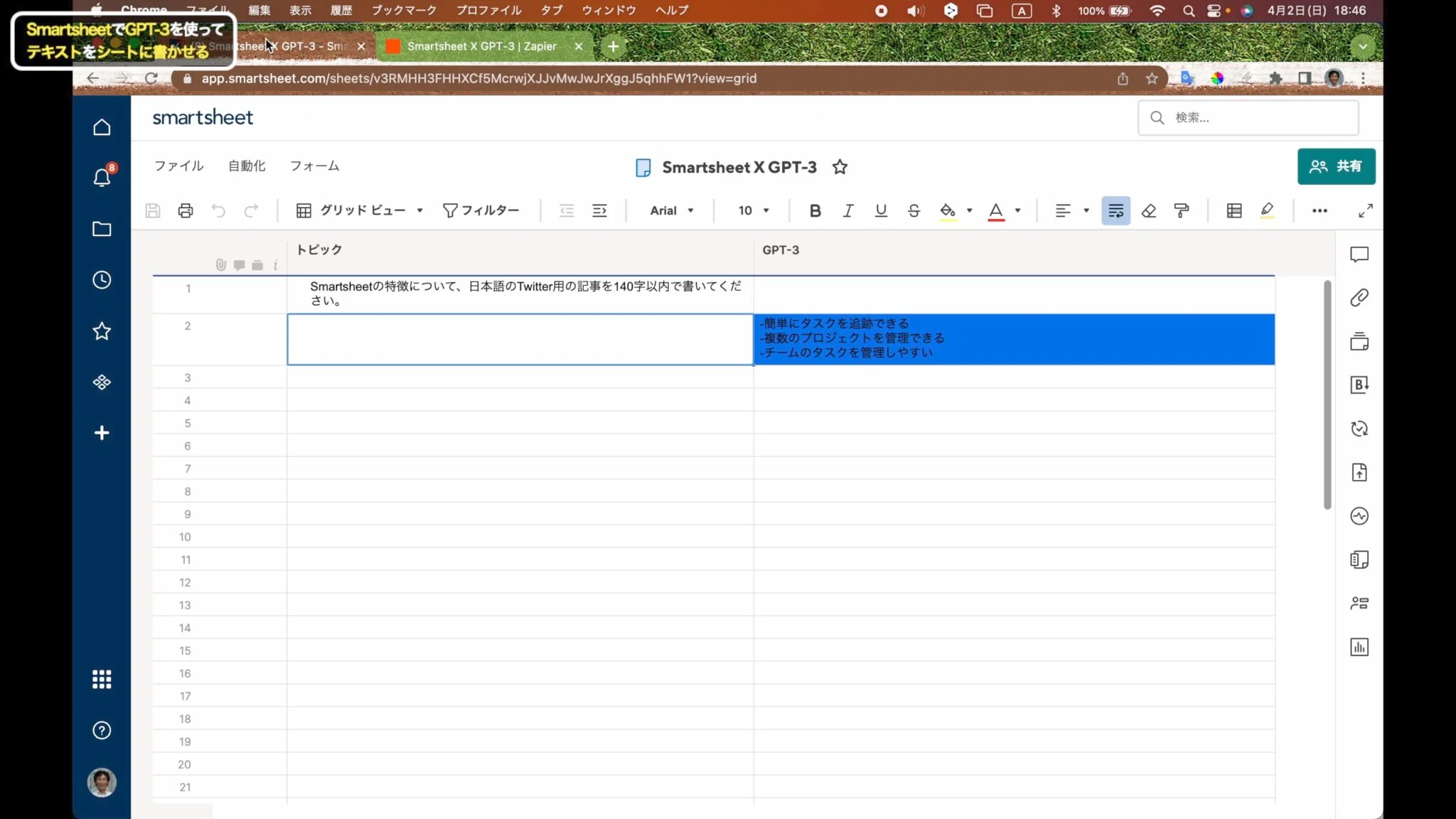Image resolution: width=1456 pixels, height=819 pixels.
Task: Open the background color dropdown arrow
Action: pyautogui.click(x=969, y=210)
